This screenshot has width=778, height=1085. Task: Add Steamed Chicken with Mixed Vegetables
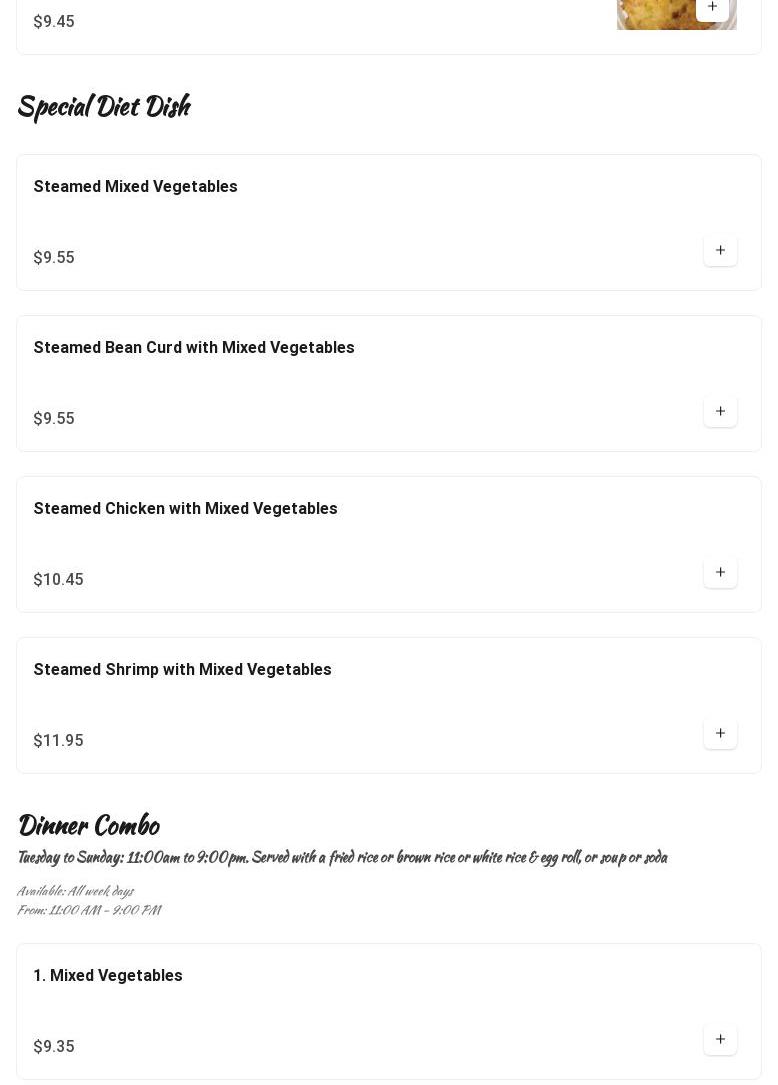tap(720, 572)
